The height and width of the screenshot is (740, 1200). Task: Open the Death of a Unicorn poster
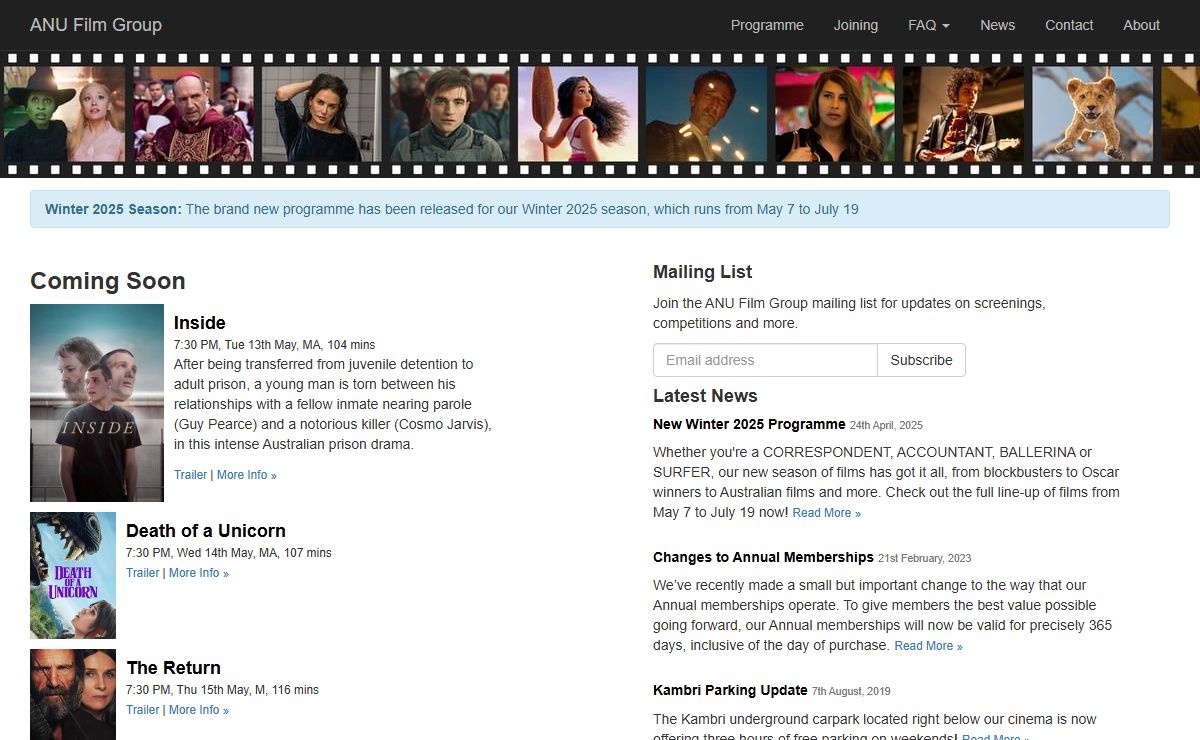[x=73, y=576]
